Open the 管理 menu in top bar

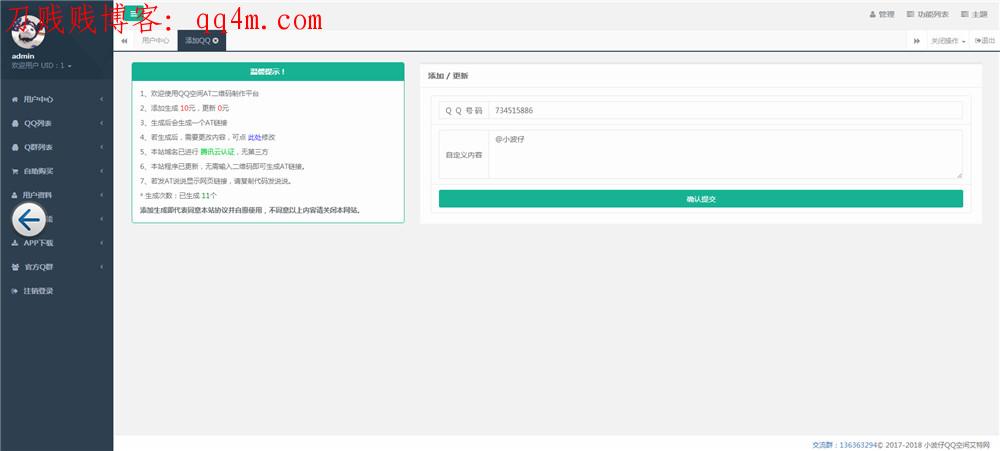tap(882, 14)
